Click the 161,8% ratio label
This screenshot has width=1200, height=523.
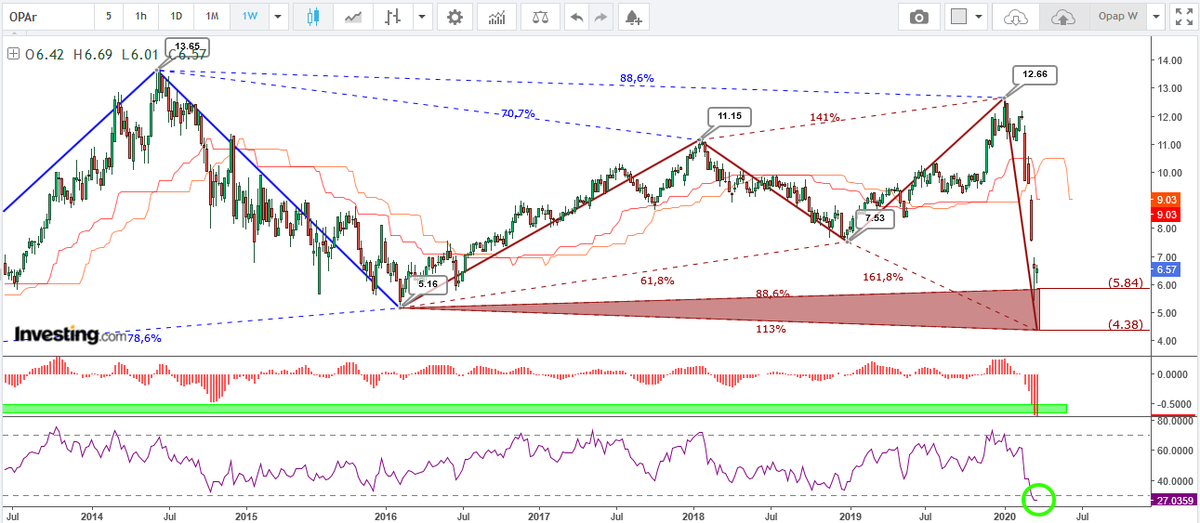[x=881, y=276]
